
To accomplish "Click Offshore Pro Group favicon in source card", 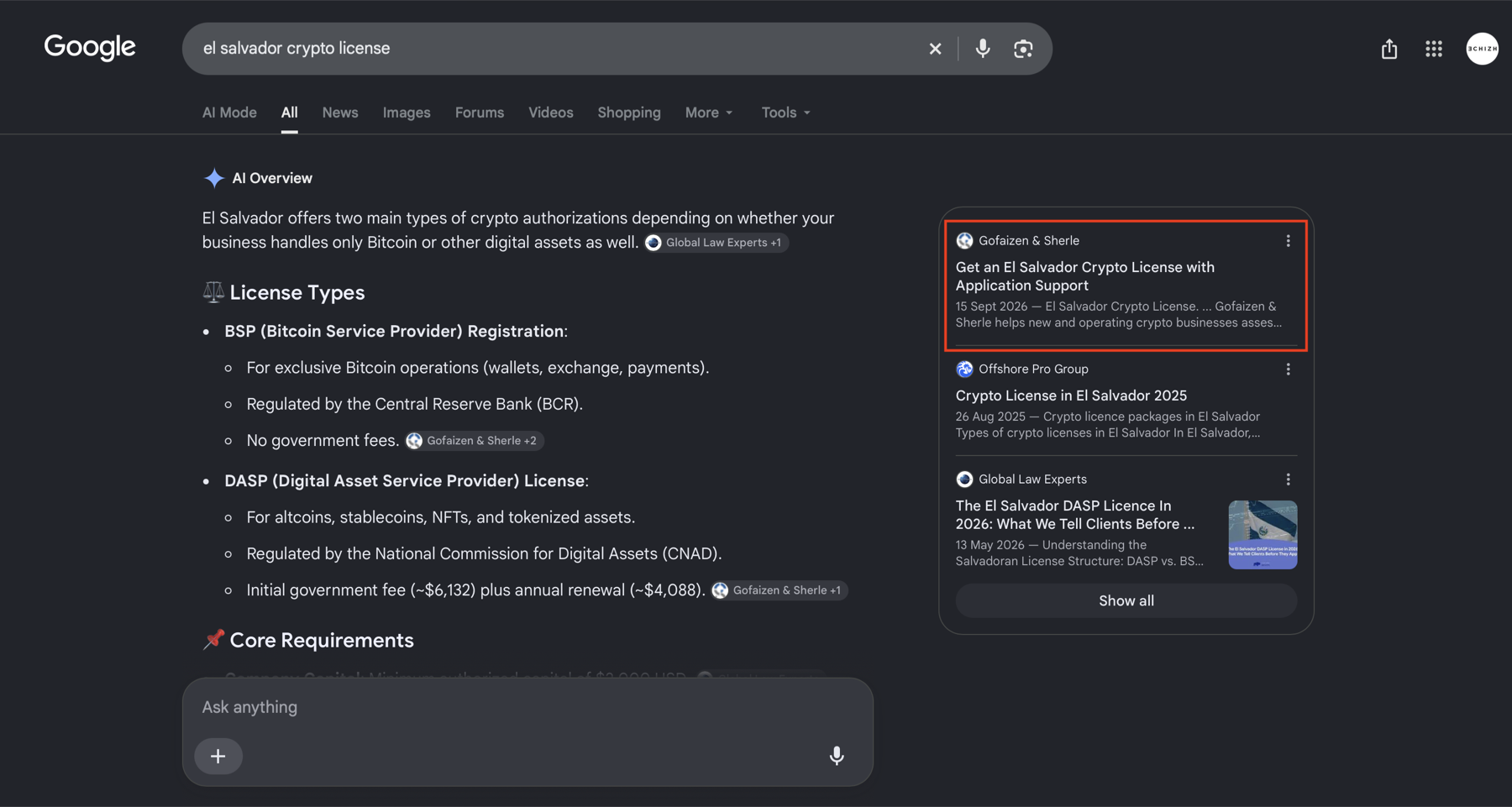I will coord(964,369).
